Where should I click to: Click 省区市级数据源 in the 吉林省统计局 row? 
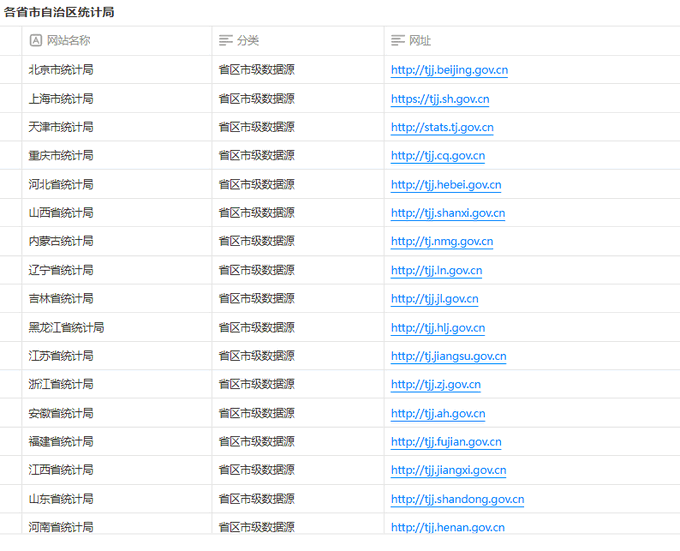tap(257, 299)
